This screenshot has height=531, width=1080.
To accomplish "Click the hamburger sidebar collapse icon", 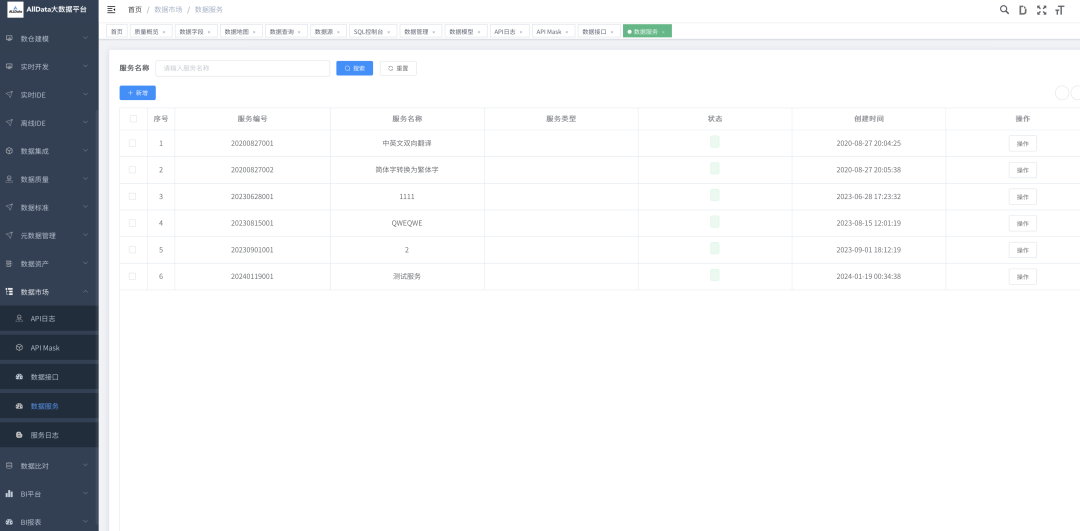I will 111,9.
